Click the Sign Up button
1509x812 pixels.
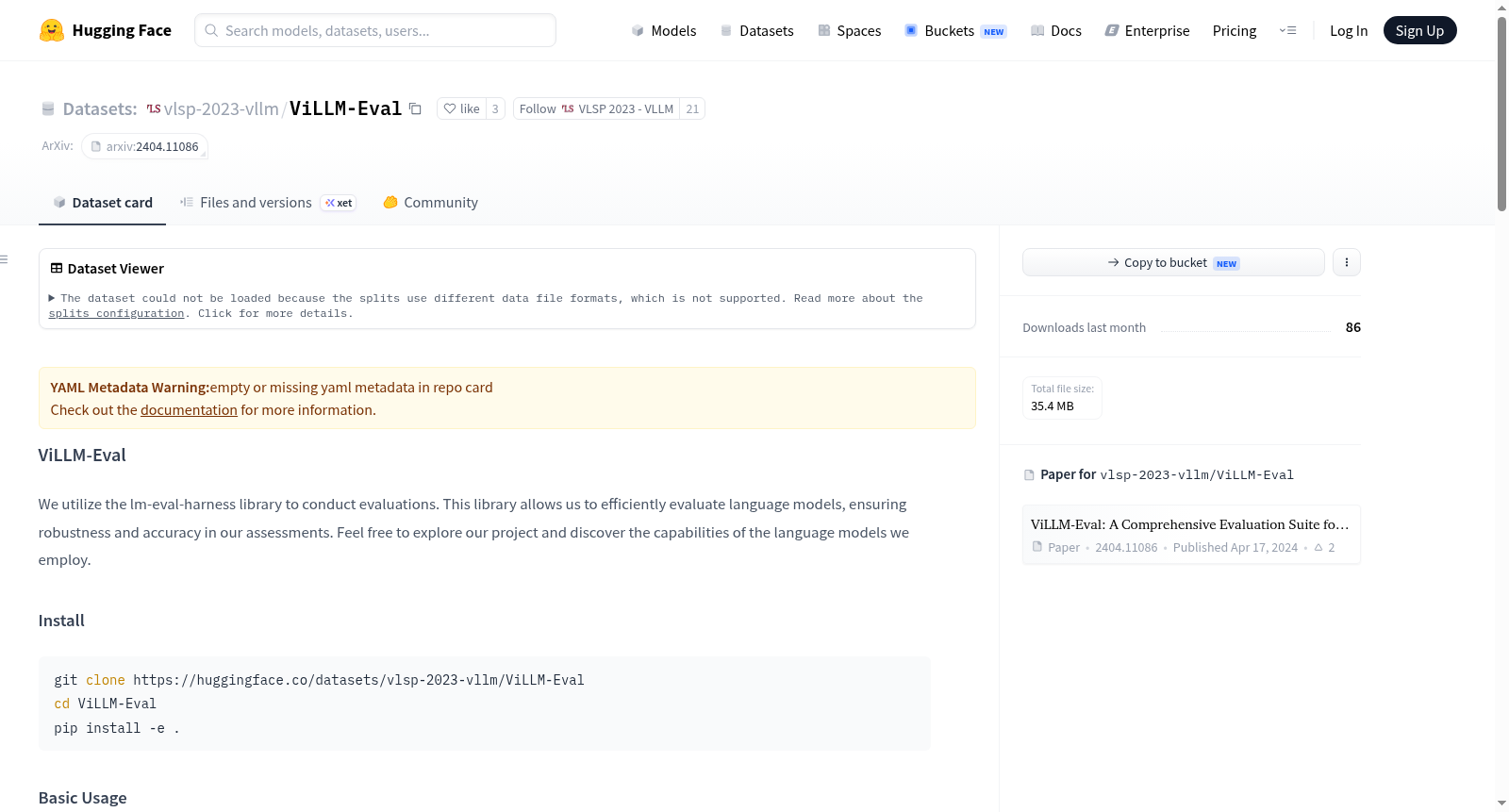1419,30
